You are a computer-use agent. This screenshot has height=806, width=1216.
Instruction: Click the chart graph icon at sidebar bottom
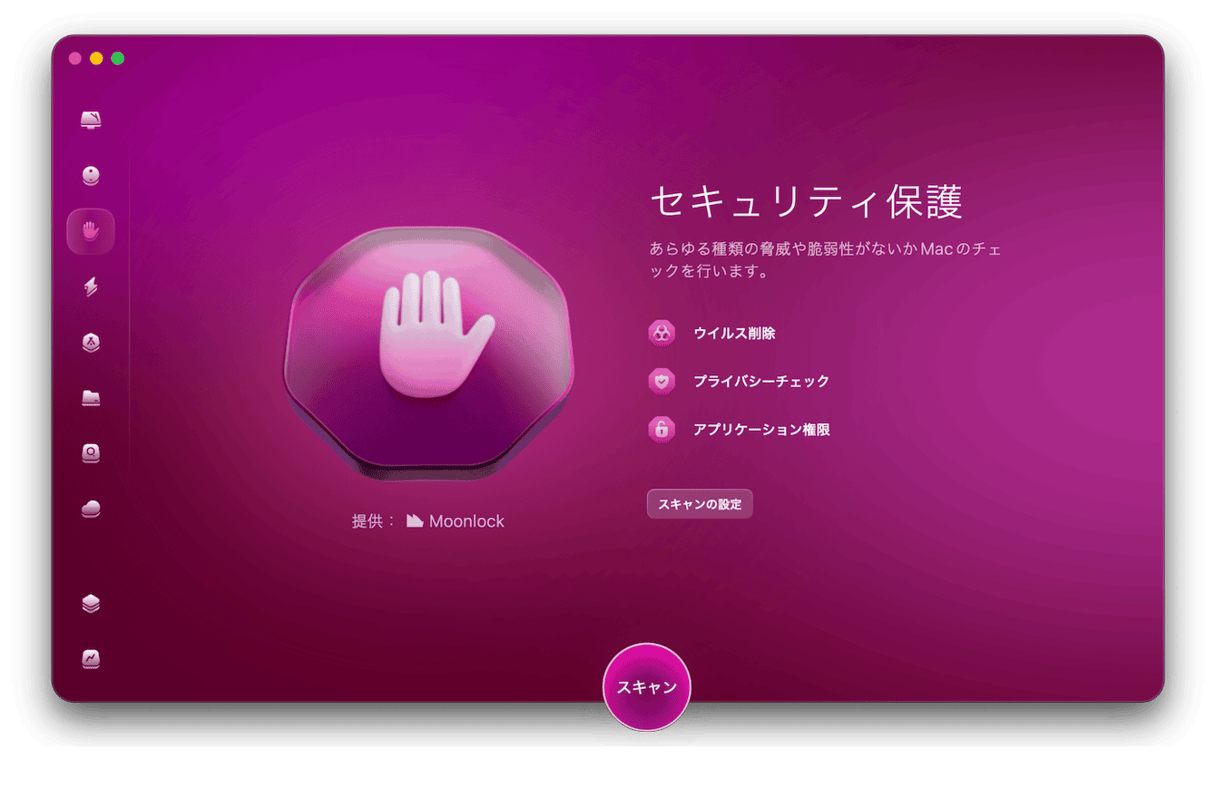coord(91,659)
